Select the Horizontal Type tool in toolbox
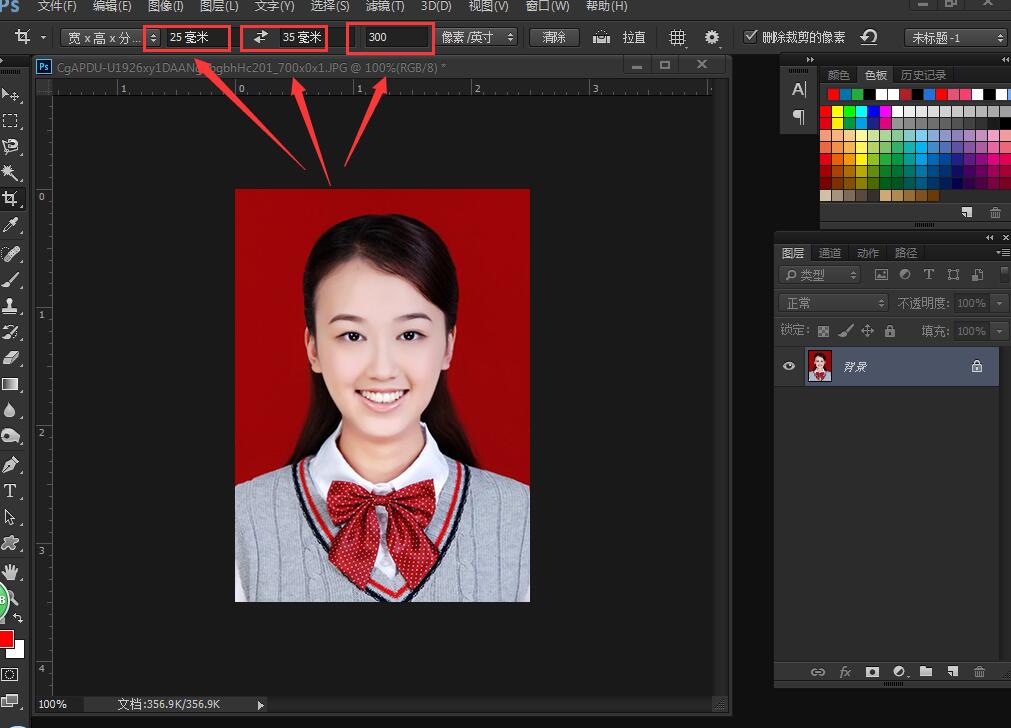1011x728 pixels. click(x=11, y=491)
